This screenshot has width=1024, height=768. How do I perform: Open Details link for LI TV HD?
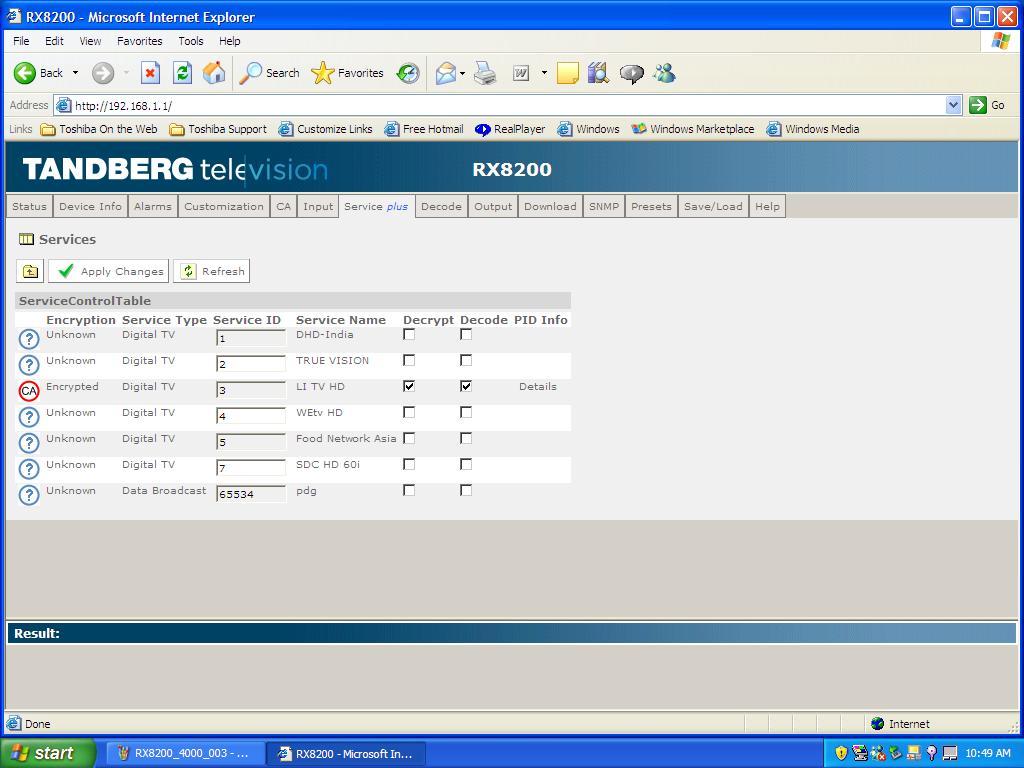pyautogui.click(x=537, y=386)
